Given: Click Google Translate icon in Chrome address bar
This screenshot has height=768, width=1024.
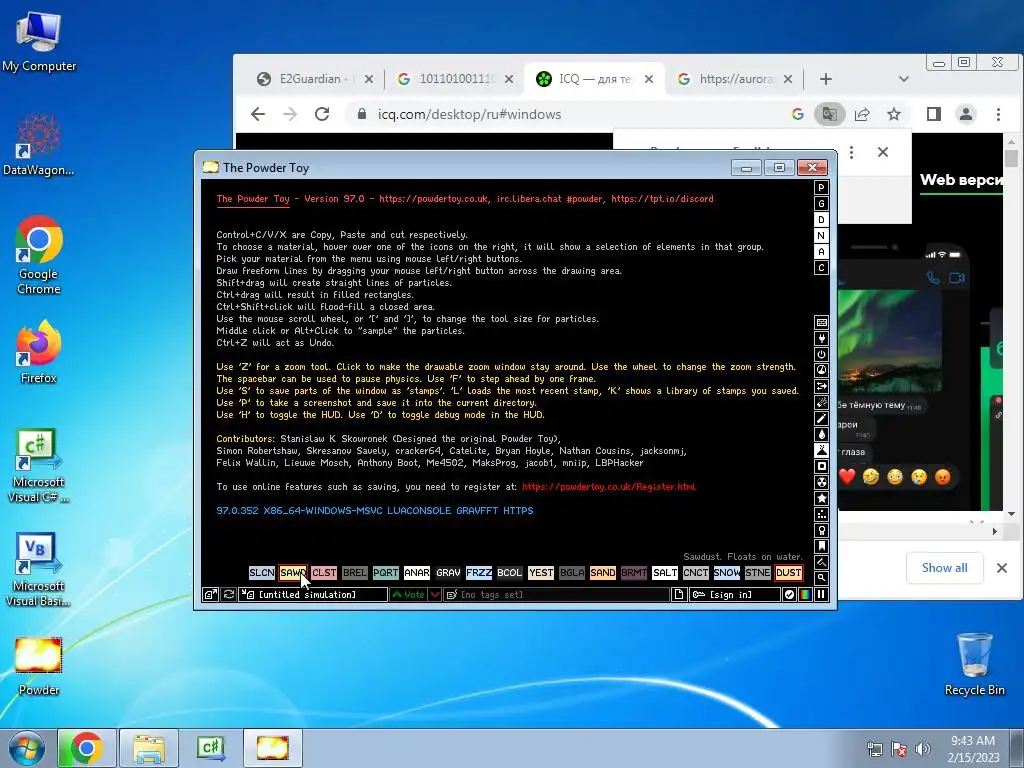Looking at the screenshot, I should [829, 114].
